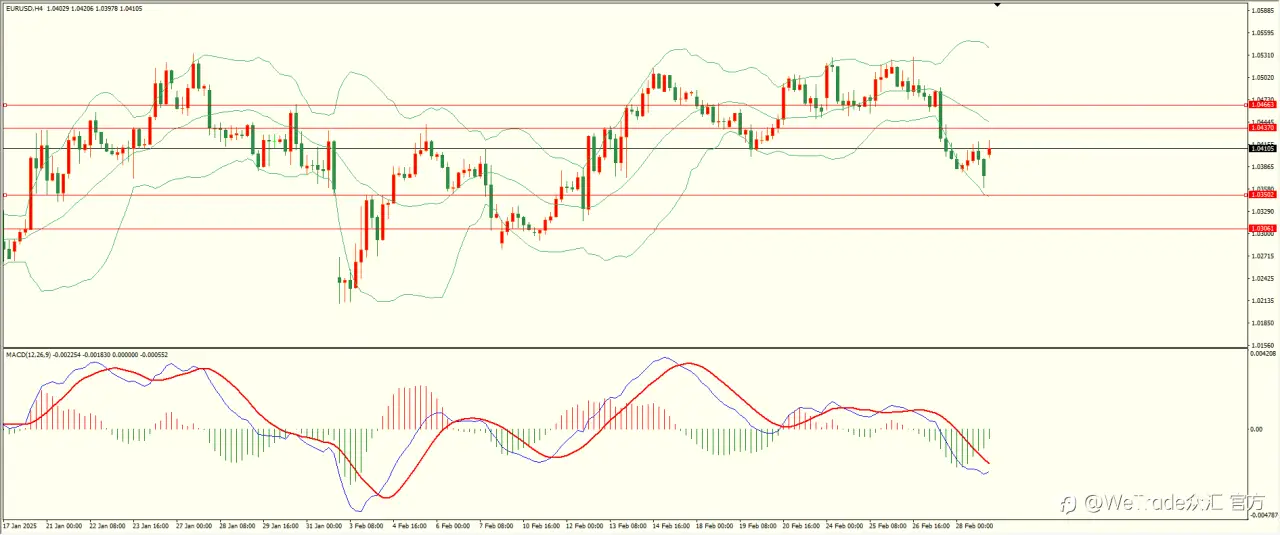1280x535 pixels.
Task: Click the -0.004787 MACD scale value
Action: click(1263, 514)
